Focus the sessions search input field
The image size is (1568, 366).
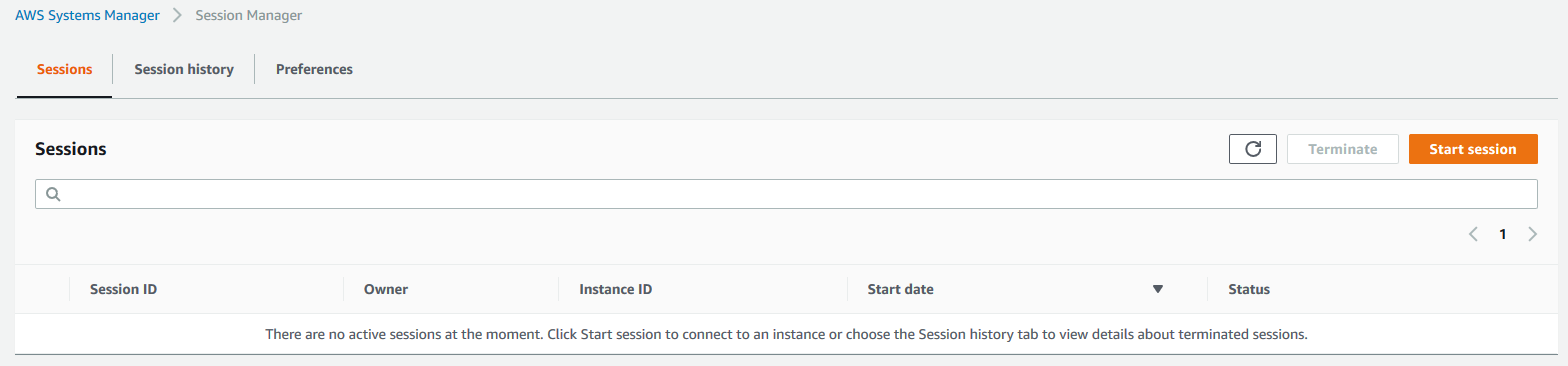(786, 194)
